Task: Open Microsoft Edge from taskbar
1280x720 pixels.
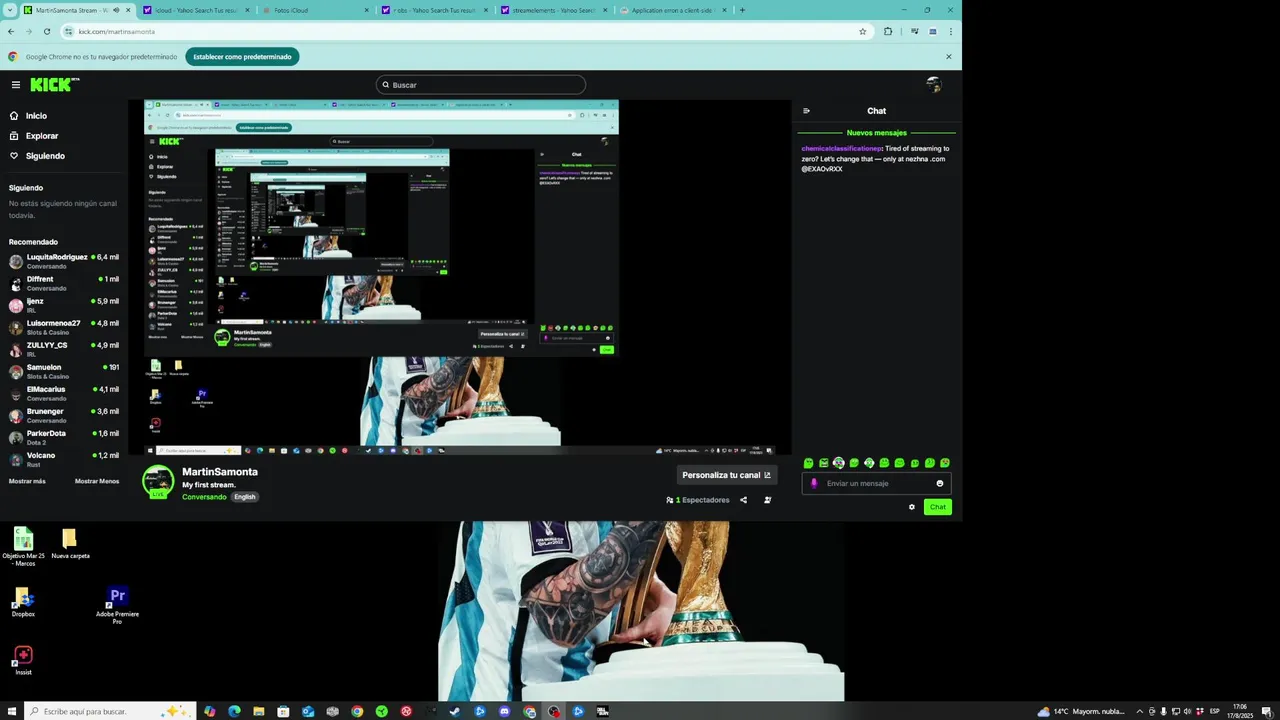Action: [234, 712]
